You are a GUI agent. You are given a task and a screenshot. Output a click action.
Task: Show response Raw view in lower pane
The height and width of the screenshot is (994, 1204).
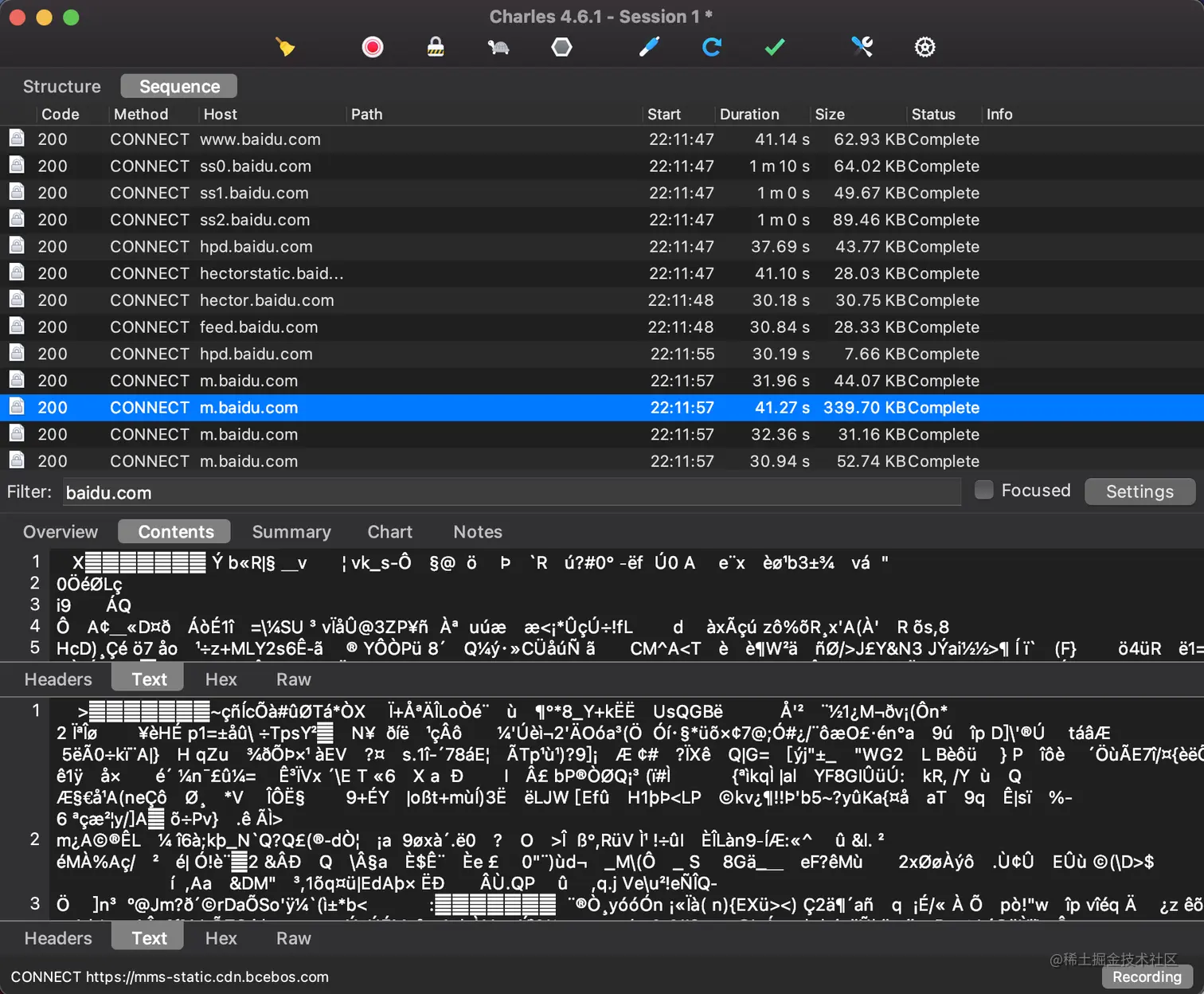tap(294, 937)
